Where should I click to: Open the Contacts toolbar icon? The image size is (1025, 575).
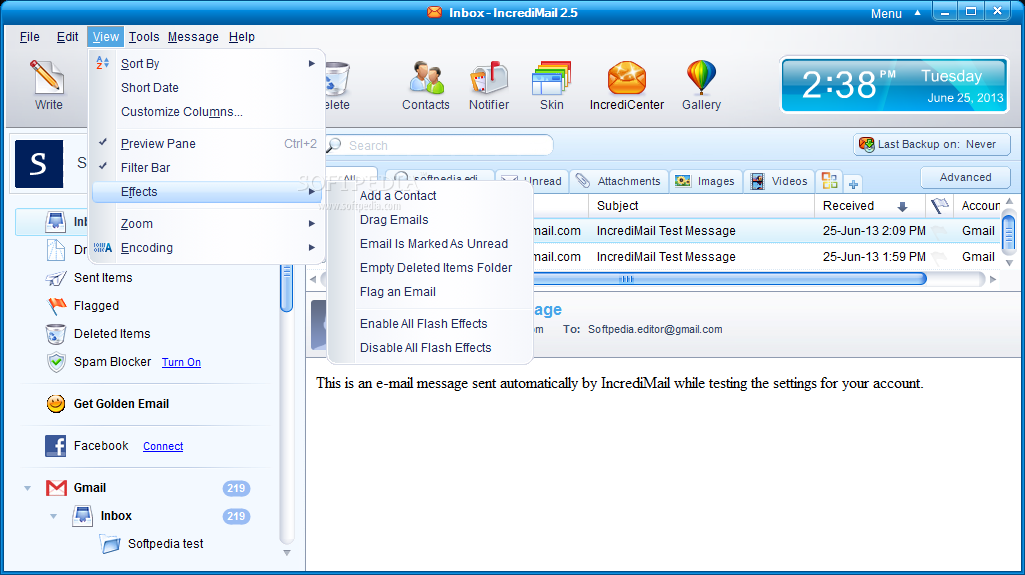pos(426,77)
